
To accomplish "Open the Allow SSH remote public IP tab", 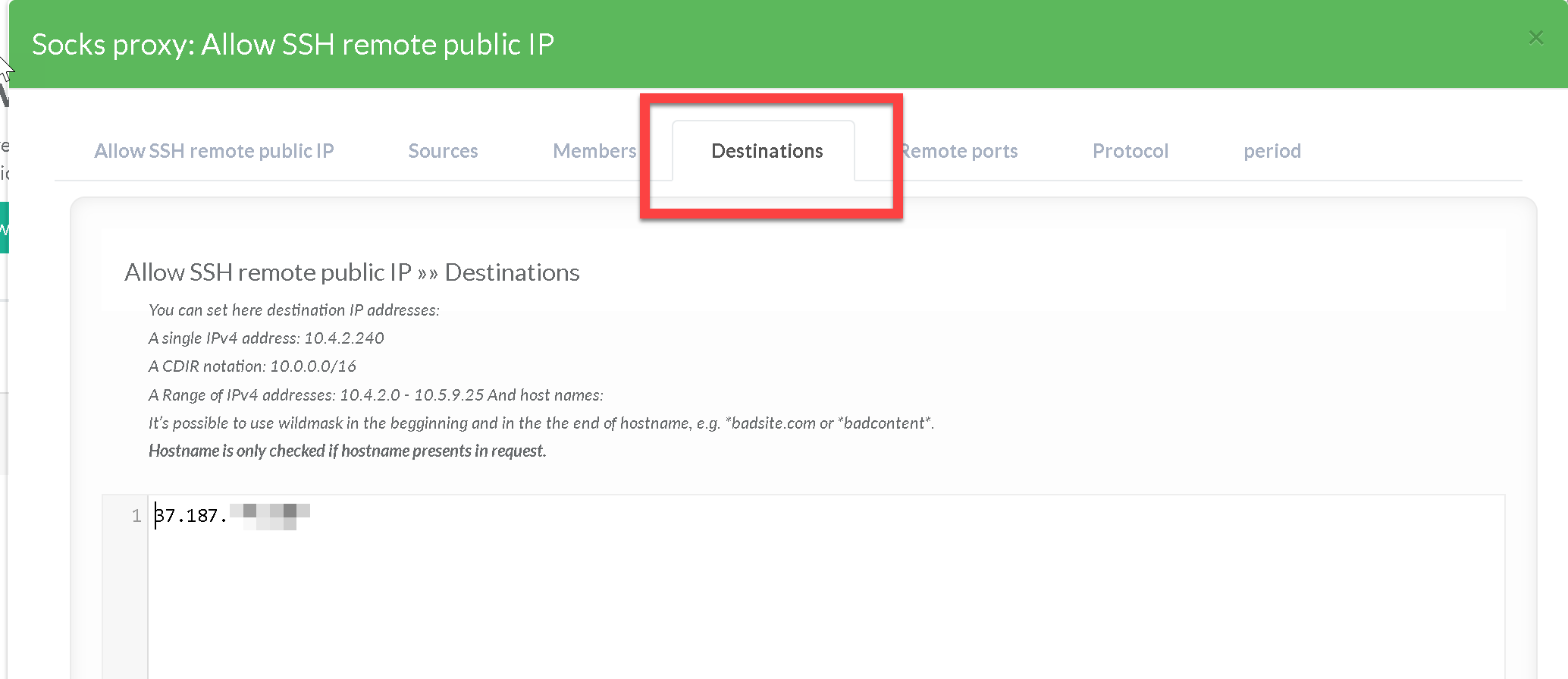I will [214, 151].
